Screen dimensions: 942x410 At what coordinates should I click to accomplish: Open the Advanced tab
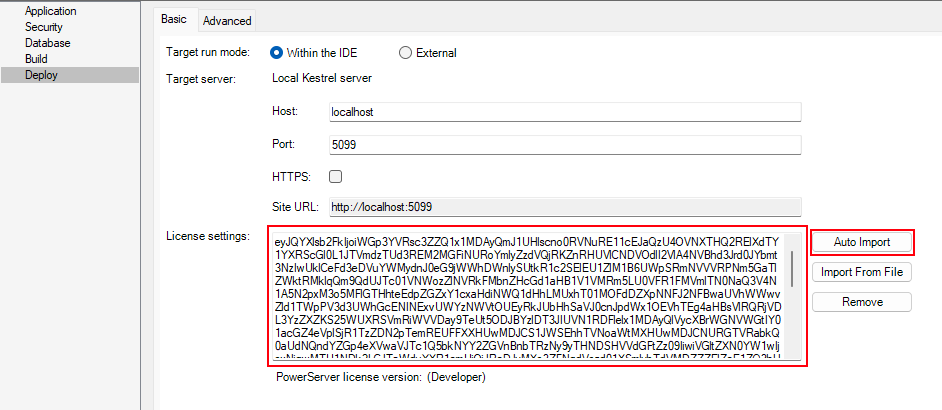(227, 20)
